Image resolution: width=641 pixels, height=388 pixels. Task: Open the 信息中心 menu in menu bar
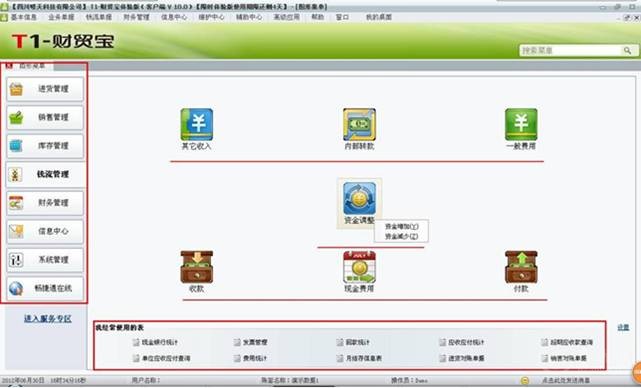click(x=174, y=17)
